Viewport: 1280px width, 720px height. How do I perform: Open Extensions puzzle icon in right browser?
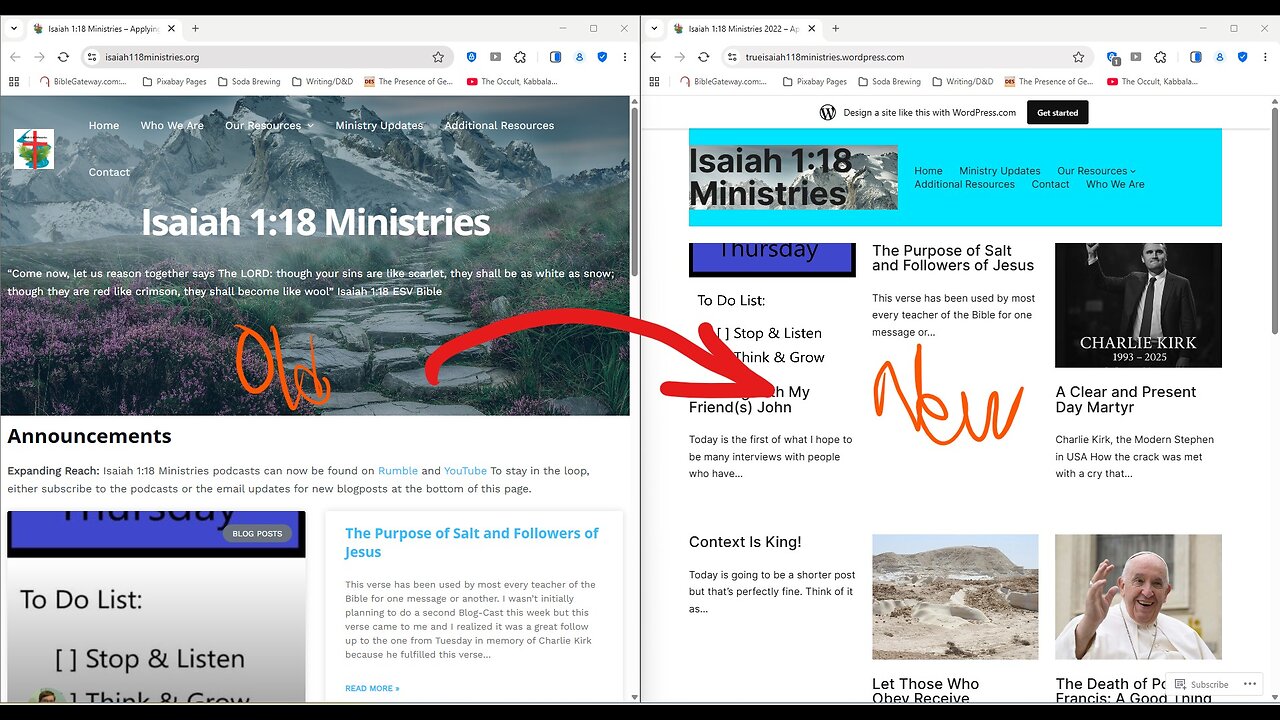click(x=1160, y=57)
